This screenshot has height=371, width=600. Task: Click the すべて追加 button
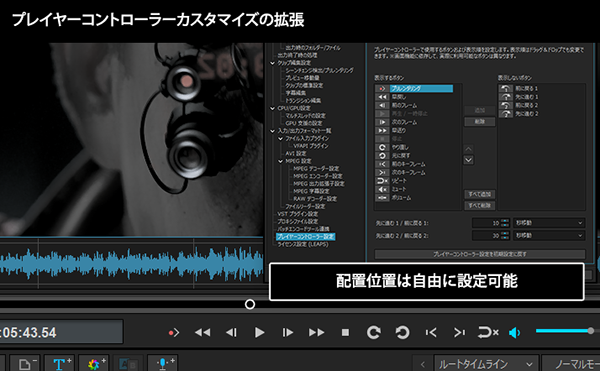click(480, 194)
